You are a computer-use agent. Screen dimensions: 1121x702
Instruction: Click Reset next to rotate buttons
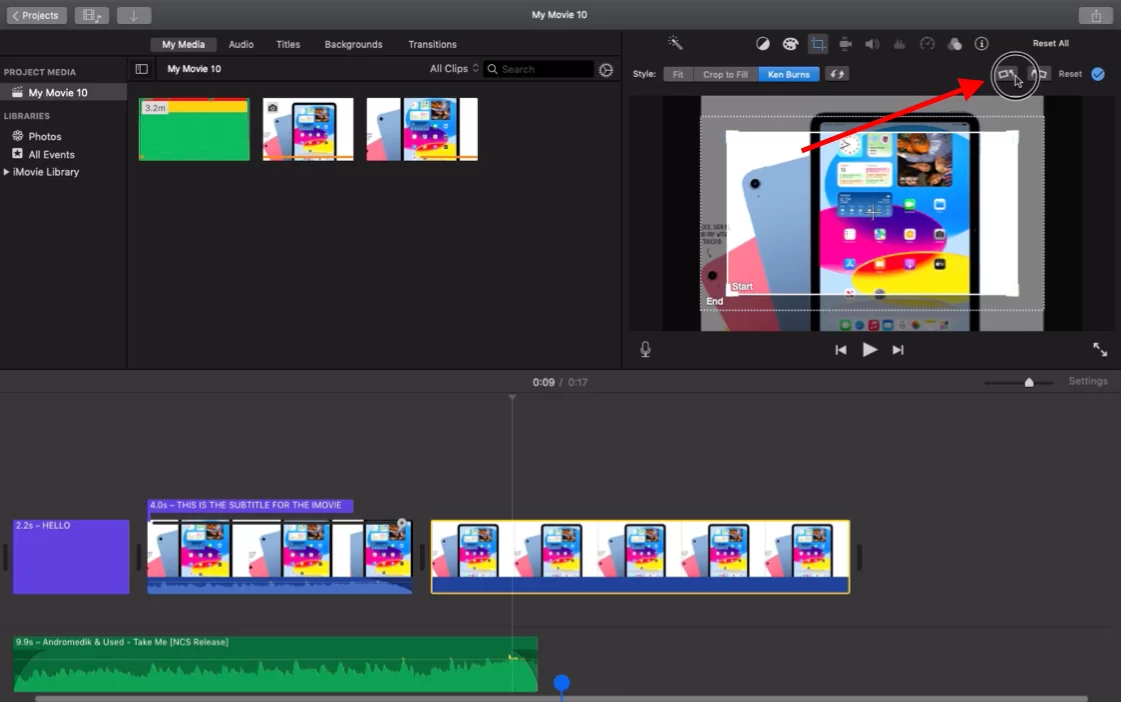coord(1070,74)
